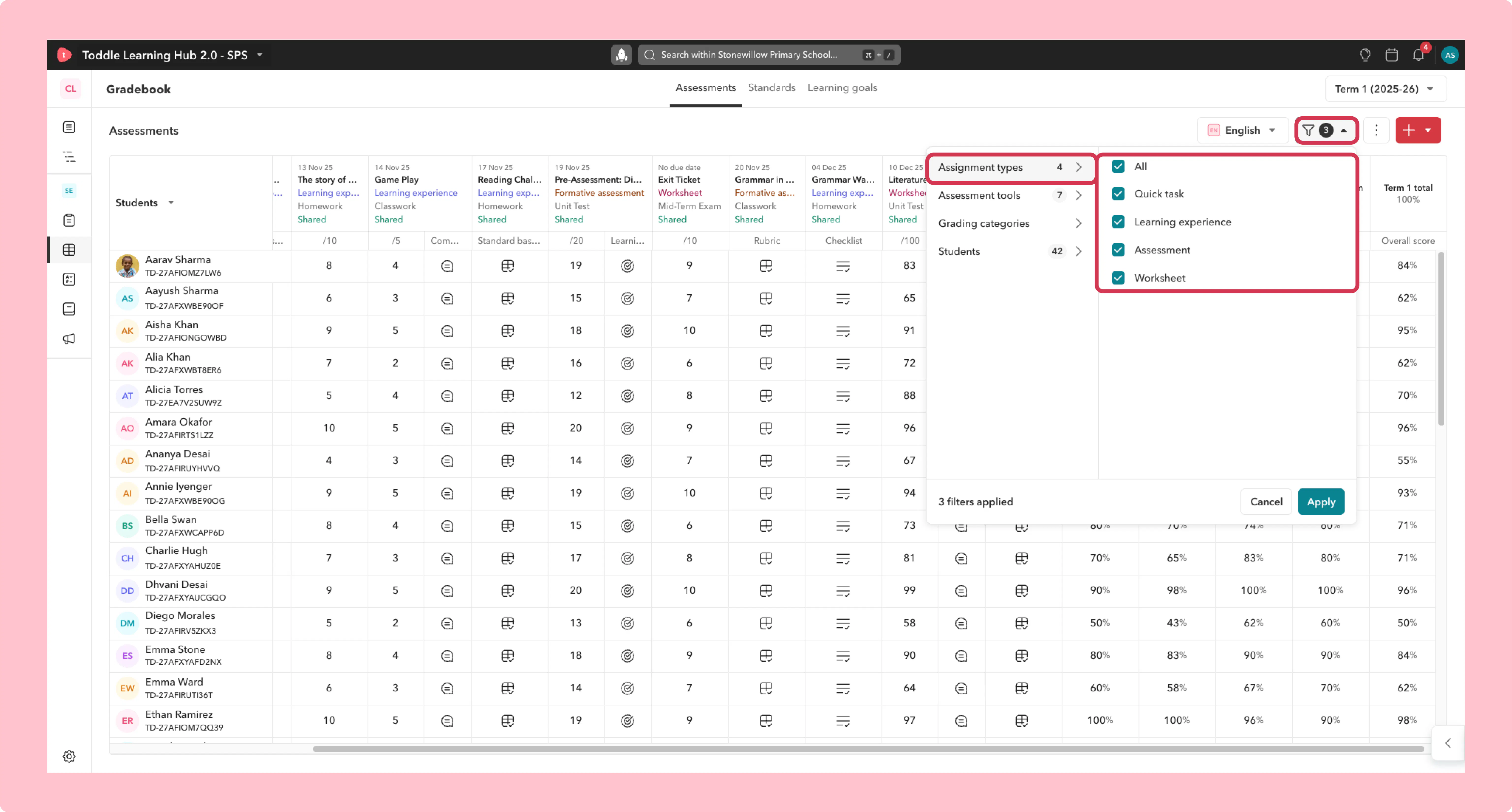Click Bella Swan's Unit Test score 73
1512x812 pixels.
tap(909, 526)
